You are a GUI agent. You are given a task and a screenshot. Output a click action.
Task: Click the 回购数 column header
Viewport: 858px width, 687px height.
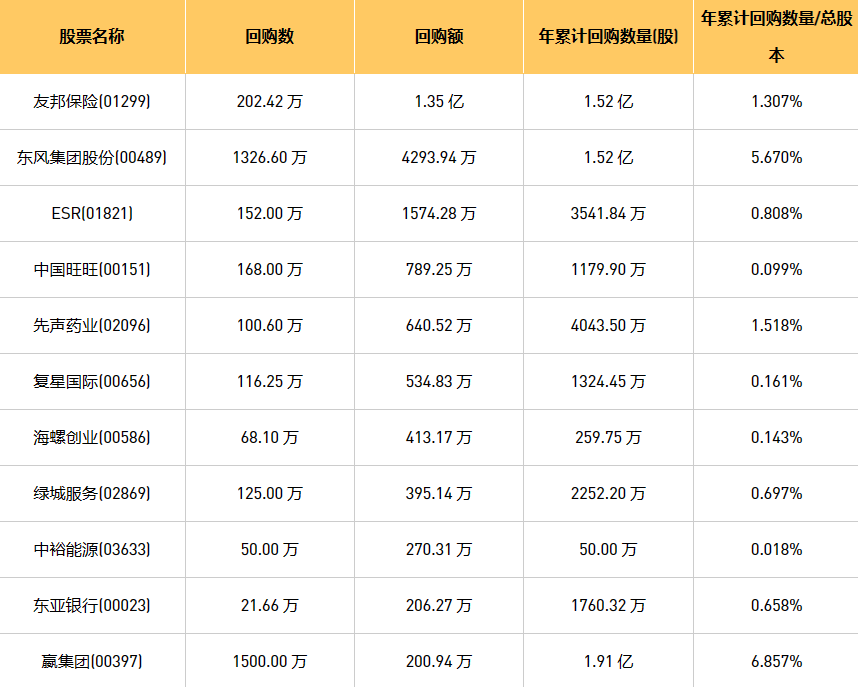pyautogui.click(x=270, y=37)
